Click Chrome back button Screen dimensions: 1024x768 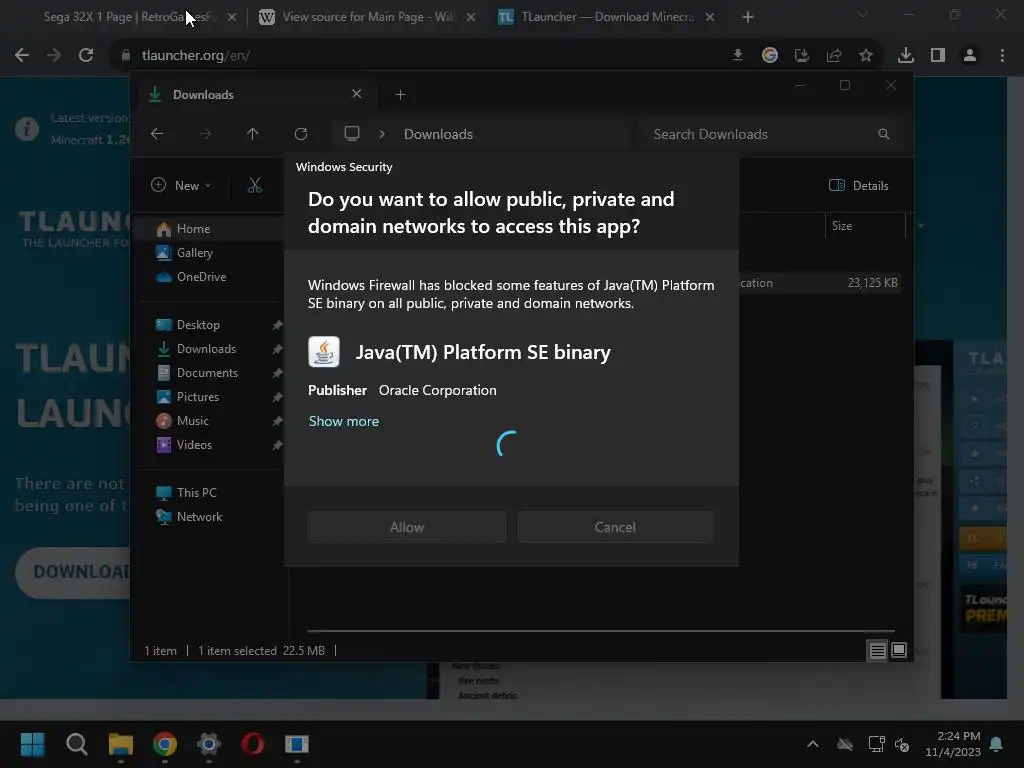click(x=22, y=56)
